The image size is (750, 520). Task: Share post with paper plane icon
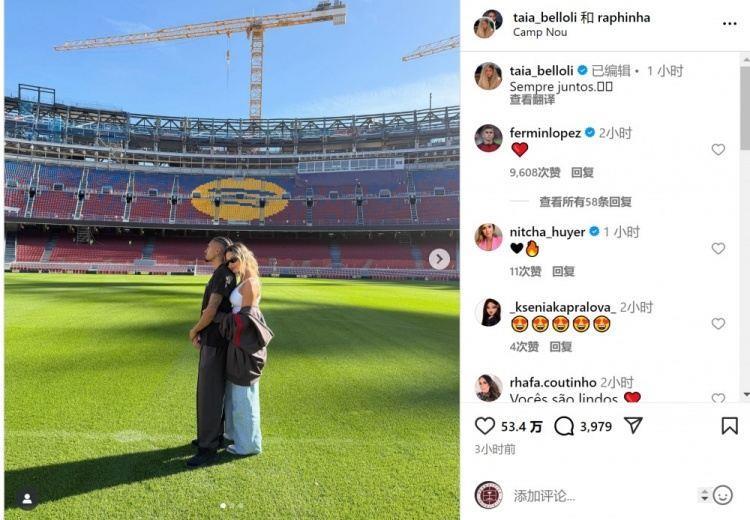click(x=633, y=425)
